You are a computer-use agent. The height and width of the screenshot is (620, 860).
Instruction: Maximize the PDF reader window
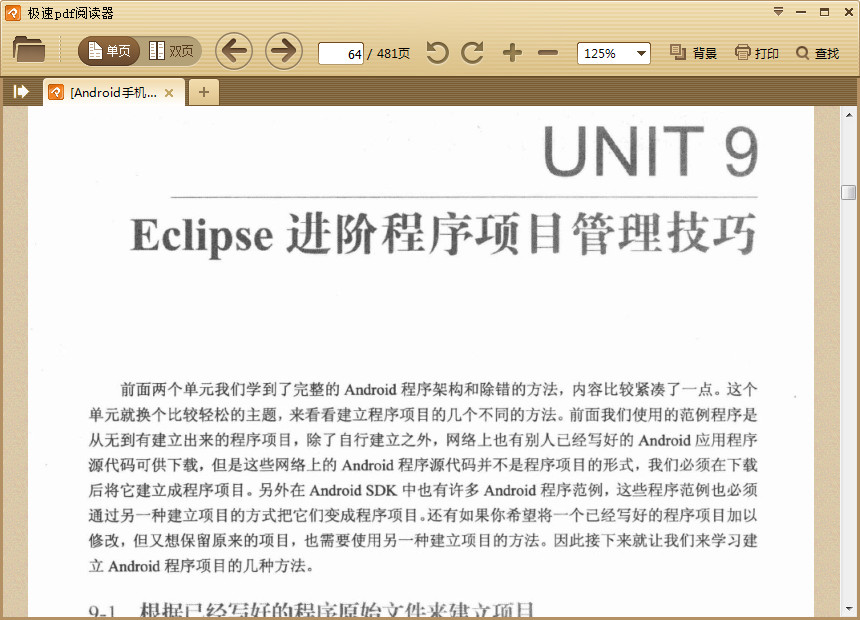(824, 12)
